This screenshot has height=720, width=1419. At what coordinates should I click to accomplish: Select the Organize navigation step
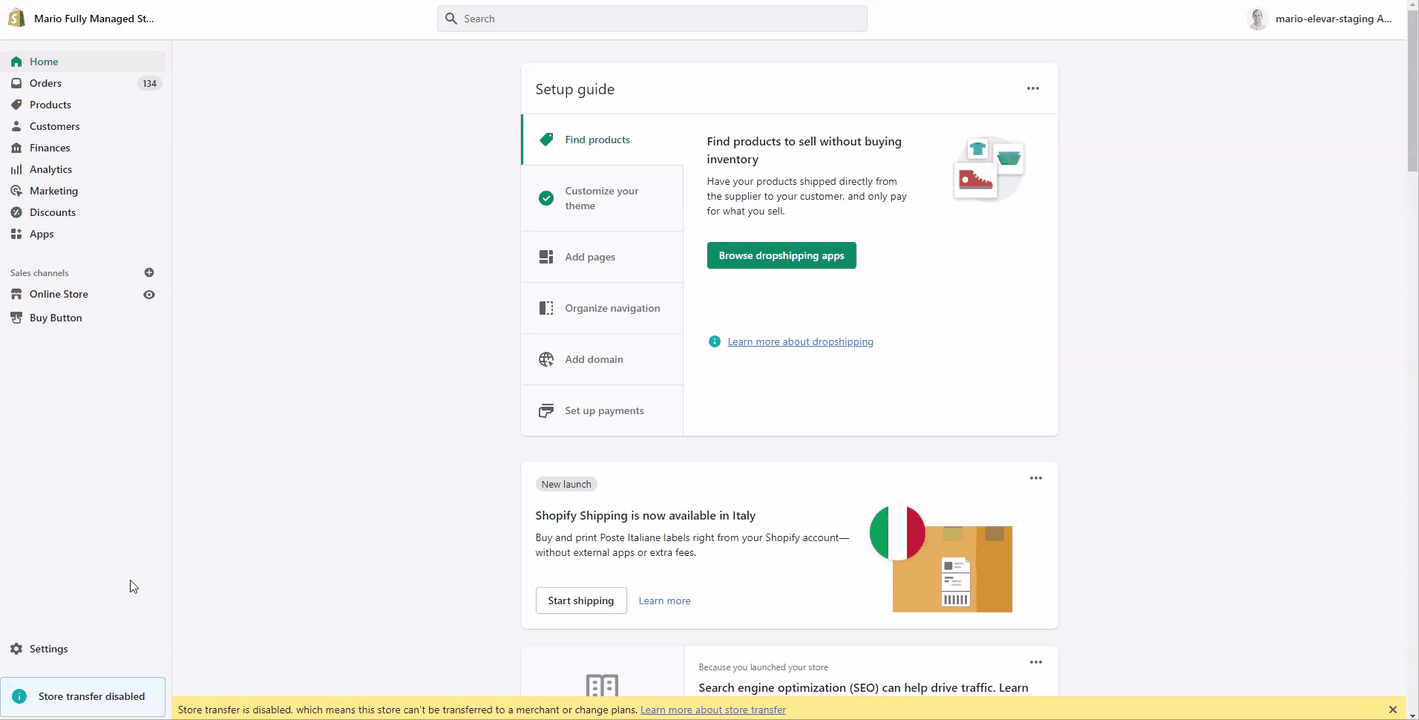[602, 308]
